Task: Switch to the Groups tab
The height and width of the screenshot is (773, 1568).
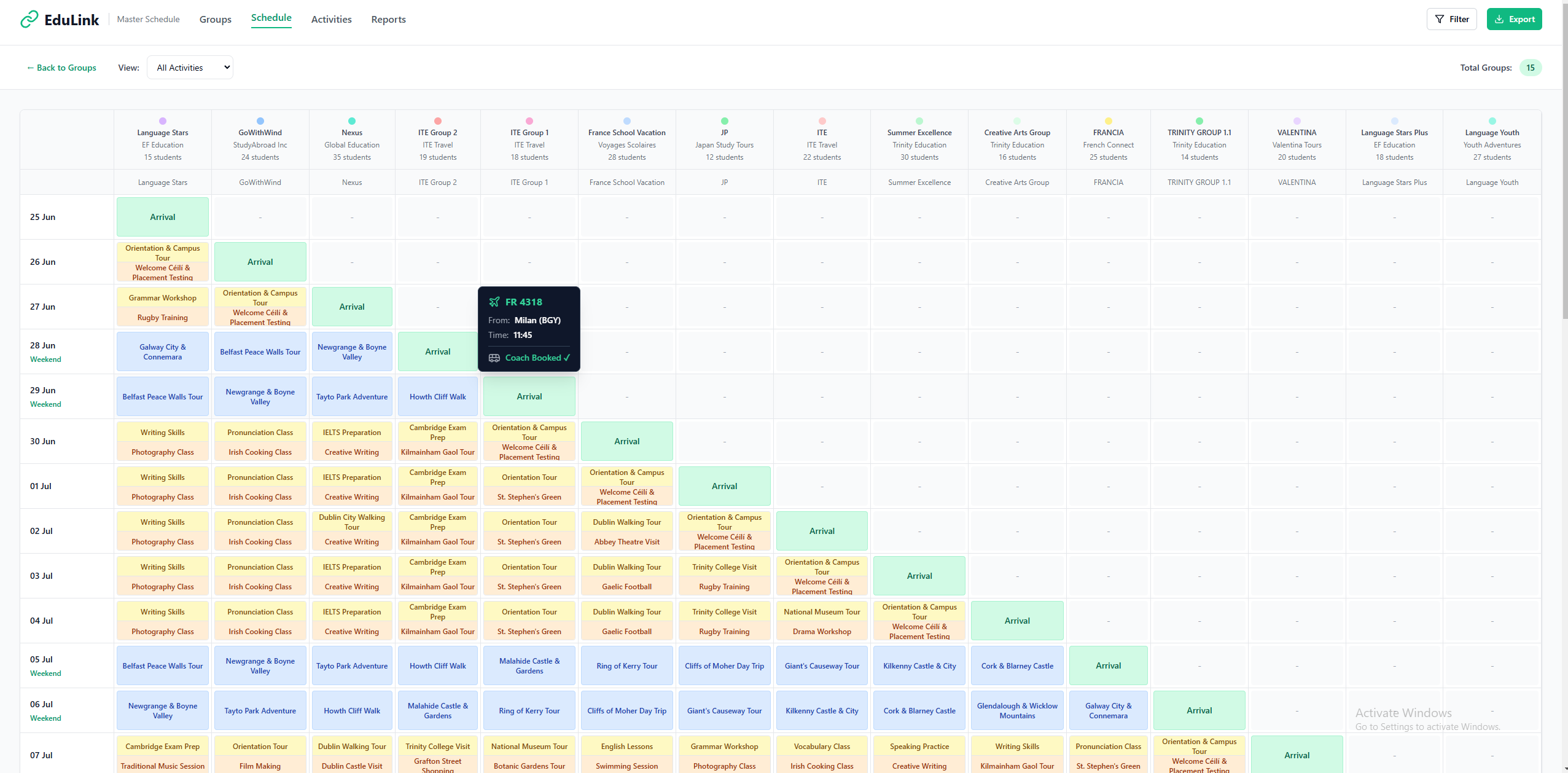Action: point(215,19)
